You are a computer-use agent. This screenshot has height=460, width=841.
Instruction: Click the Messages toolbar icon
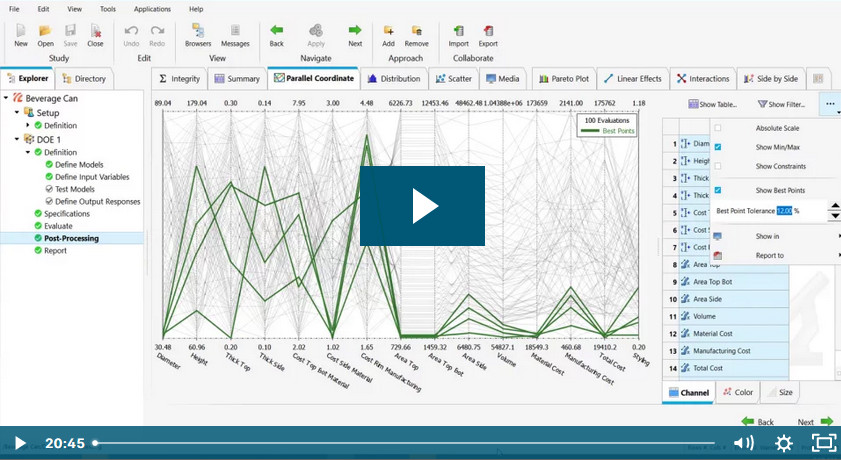(235, 31)
